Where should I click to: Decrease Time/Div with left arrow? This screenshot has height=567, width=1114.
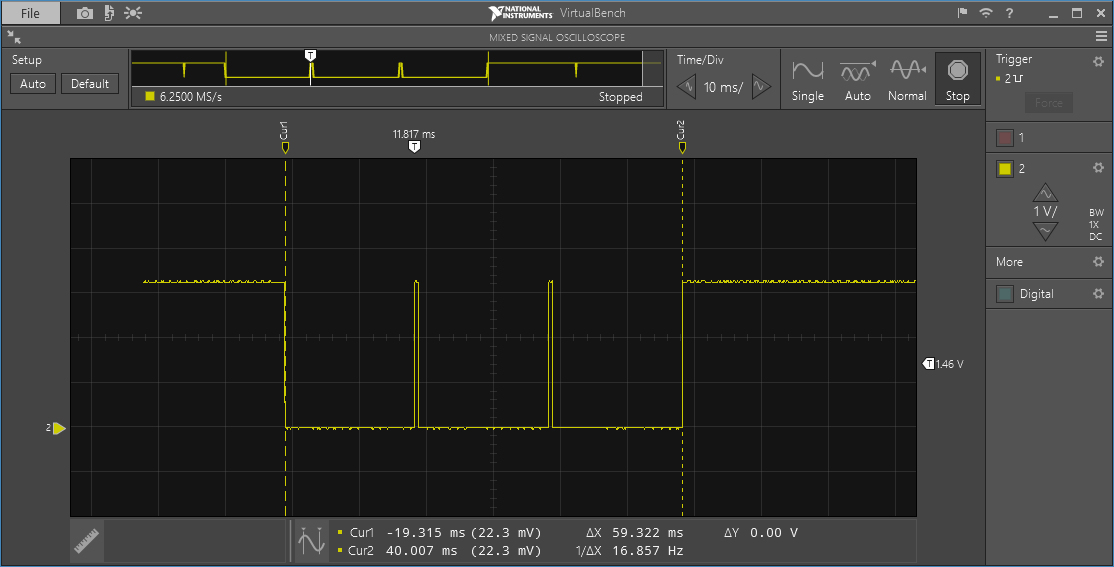686,87
